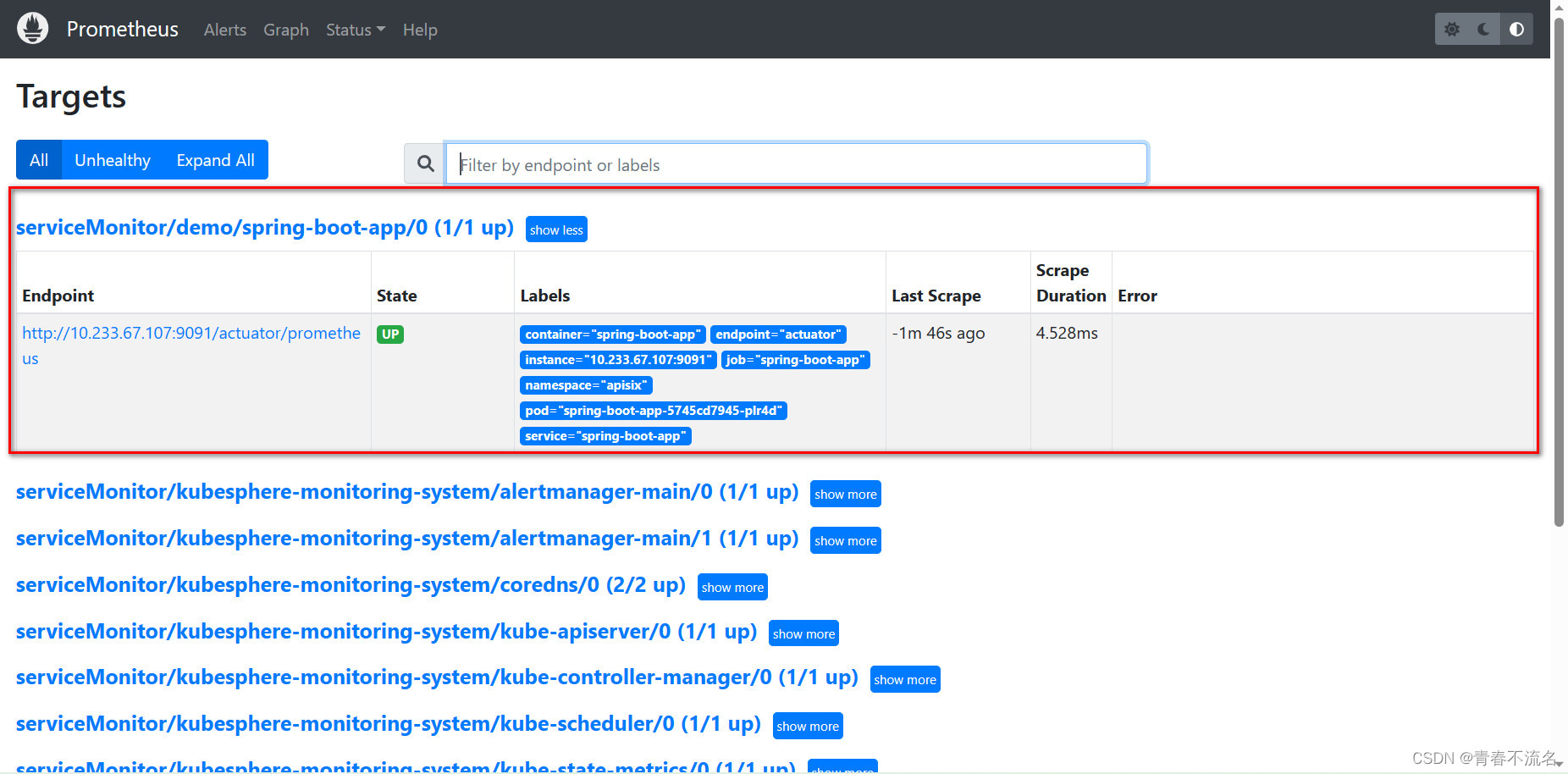Click the Expand All button
The image size is (1568, 774).
pos(215,159)
